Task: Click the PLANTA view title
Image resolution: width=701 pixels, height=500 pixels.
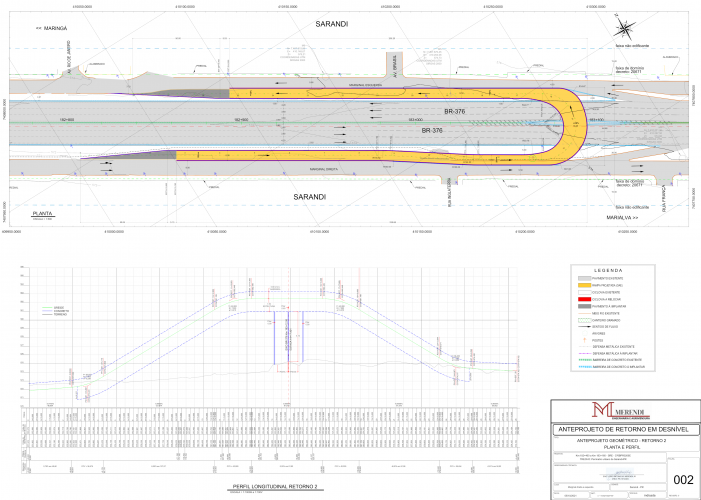Action: coord(42,214)
